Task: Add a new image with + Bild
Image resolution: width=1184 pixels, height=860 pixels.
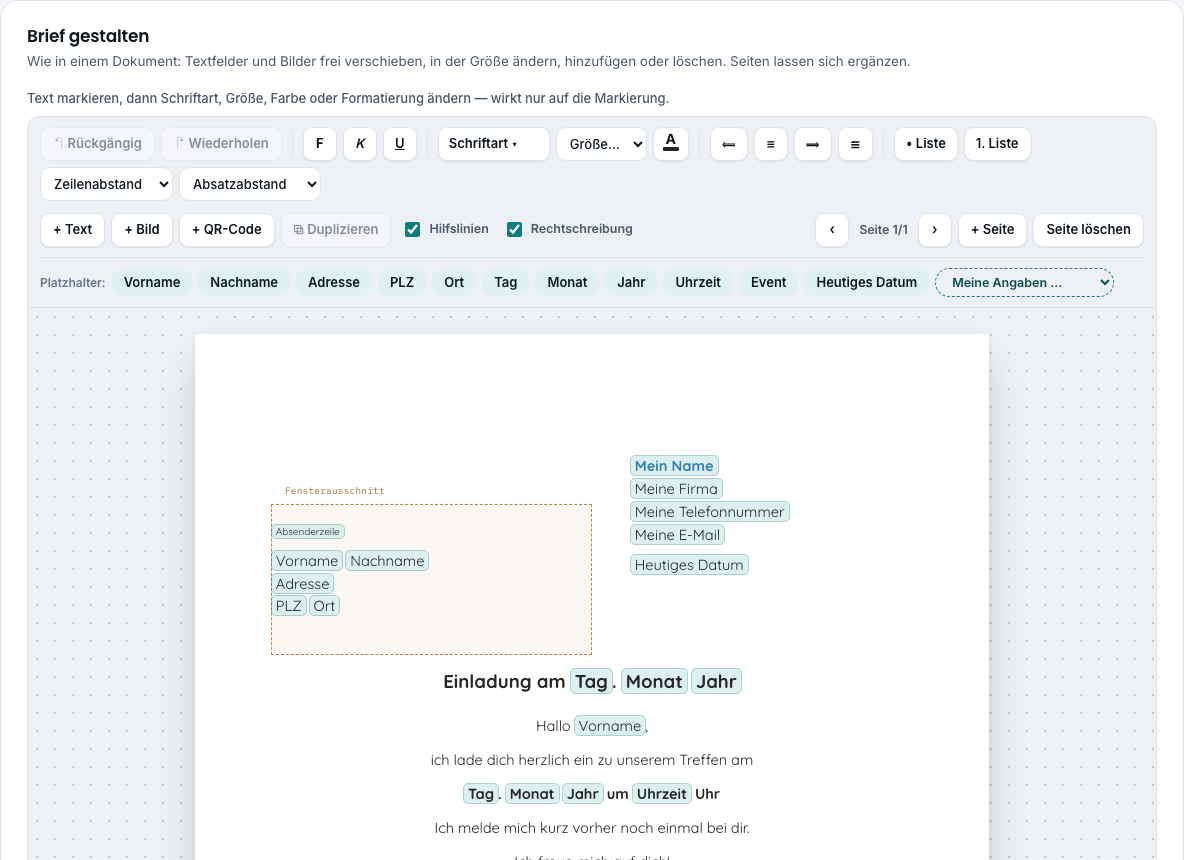Action: [x=142, y=230]
